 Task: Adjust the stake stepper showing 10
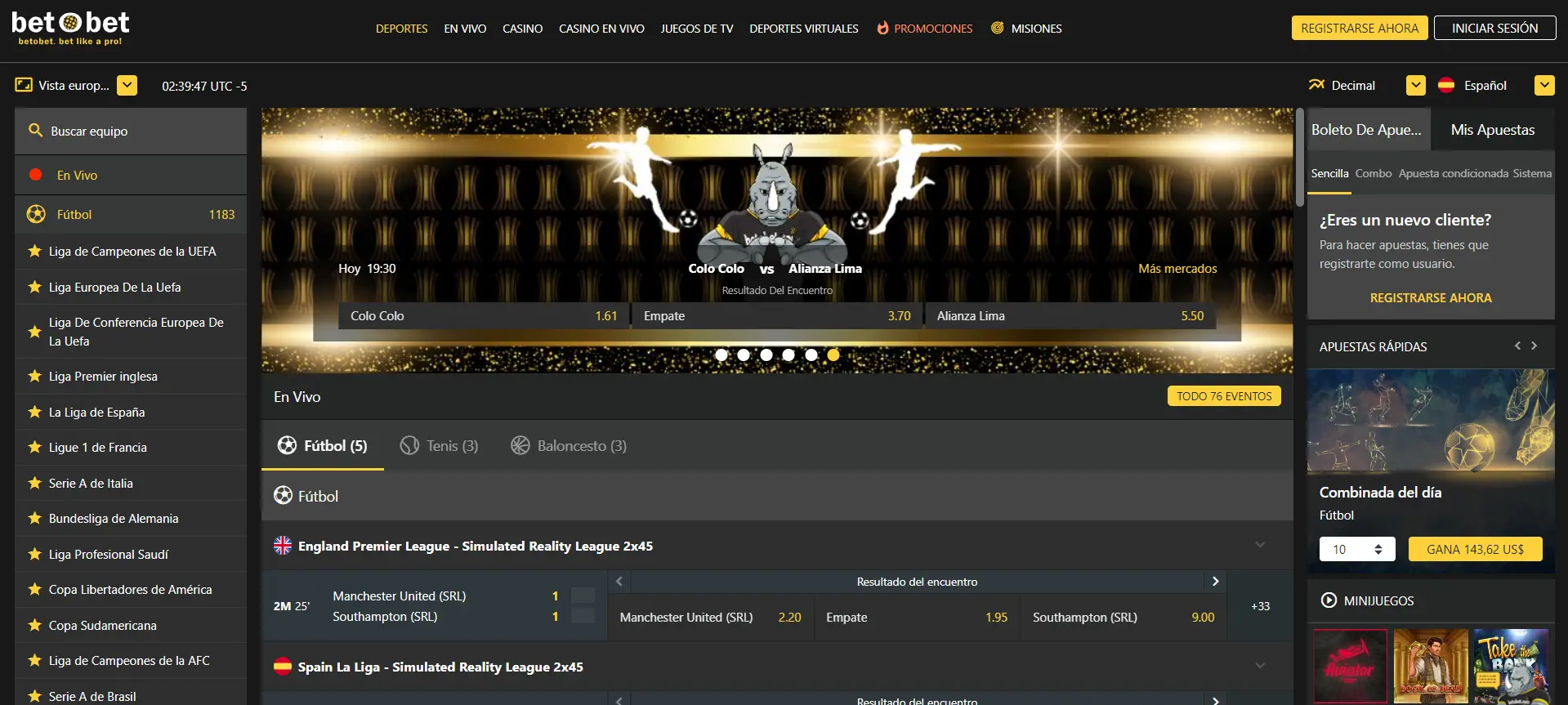click(x=1378, y=549)
